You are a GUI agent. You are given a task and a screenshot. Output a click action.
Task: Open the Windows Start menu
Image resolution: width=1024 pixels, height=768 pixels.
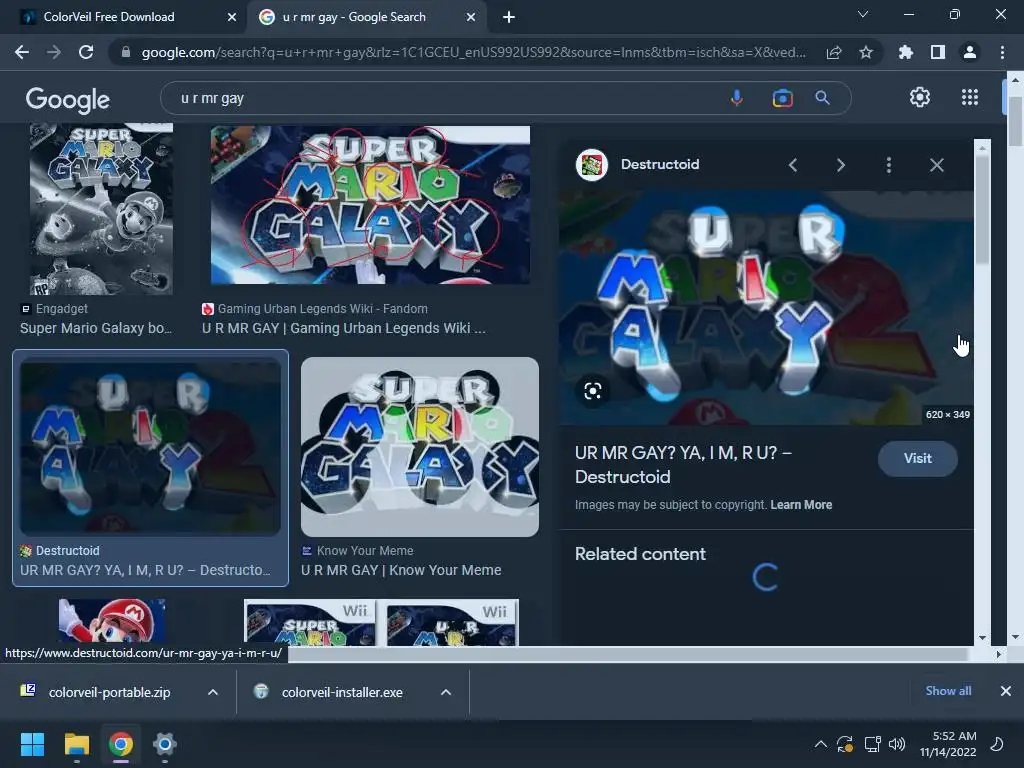click(x=32, y=744)
